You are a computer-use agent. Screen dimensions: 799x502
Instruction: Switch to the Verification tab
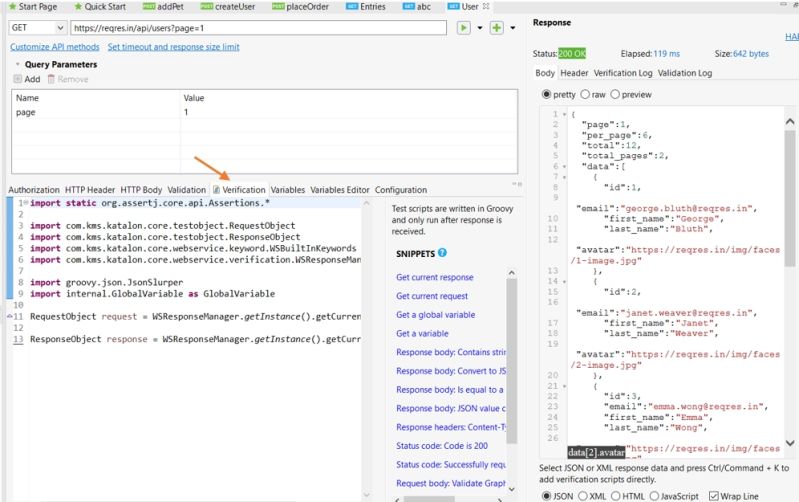click(239, 190)
